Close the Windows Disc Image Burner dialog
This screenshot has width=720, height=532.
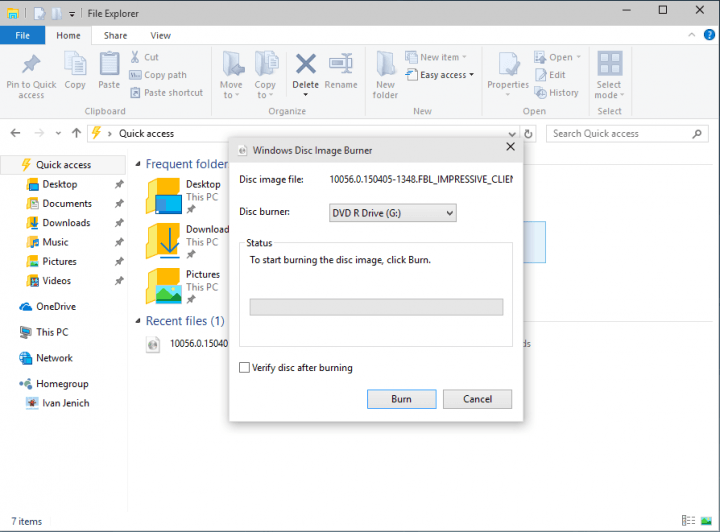(510, 147)
